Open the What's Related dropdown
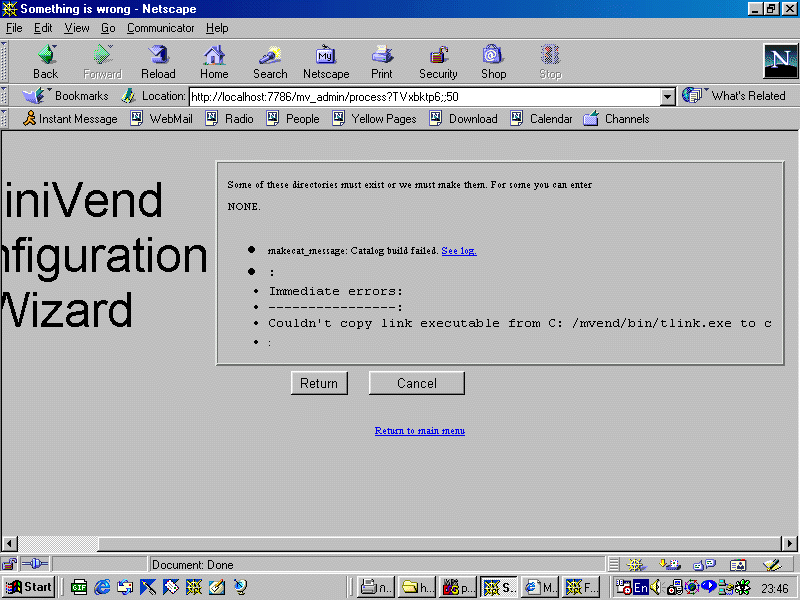Viewport: 800px width, 600px height. [x=735, y=96]
